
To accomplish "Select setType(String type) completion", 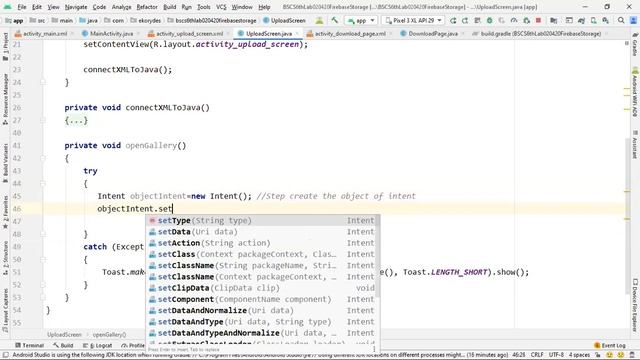I will point(262,220).
